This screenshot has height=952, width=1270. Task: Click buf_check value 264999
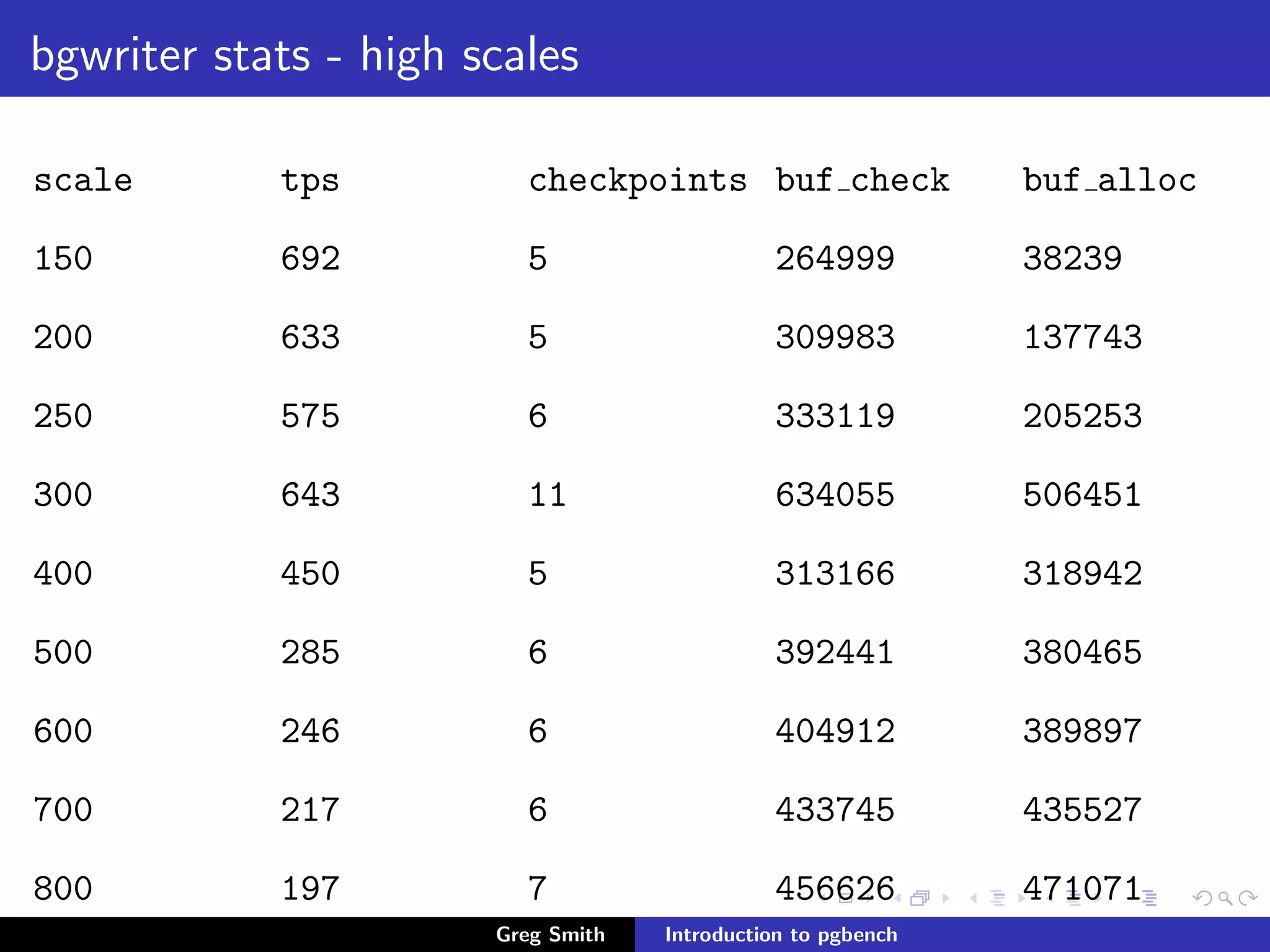click(x=835, y=258)
